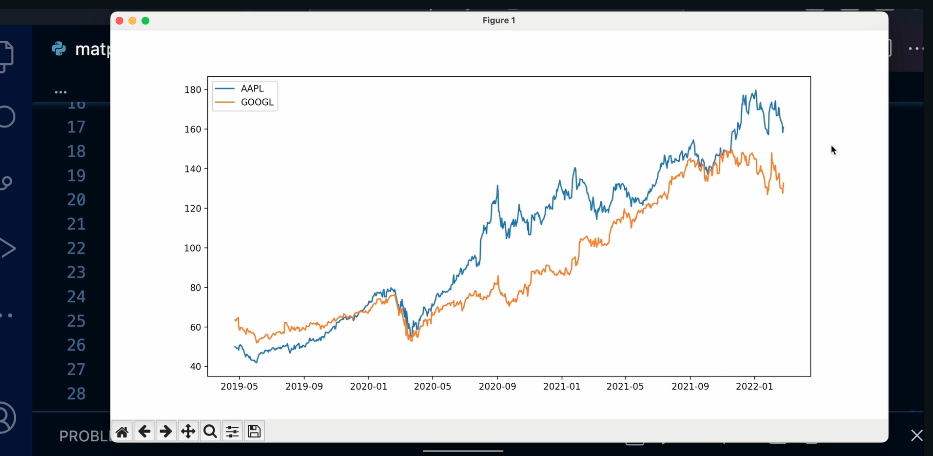Activate the pan axes tool
This screenshot has height=456, width=933.
(x=188, y=432)
